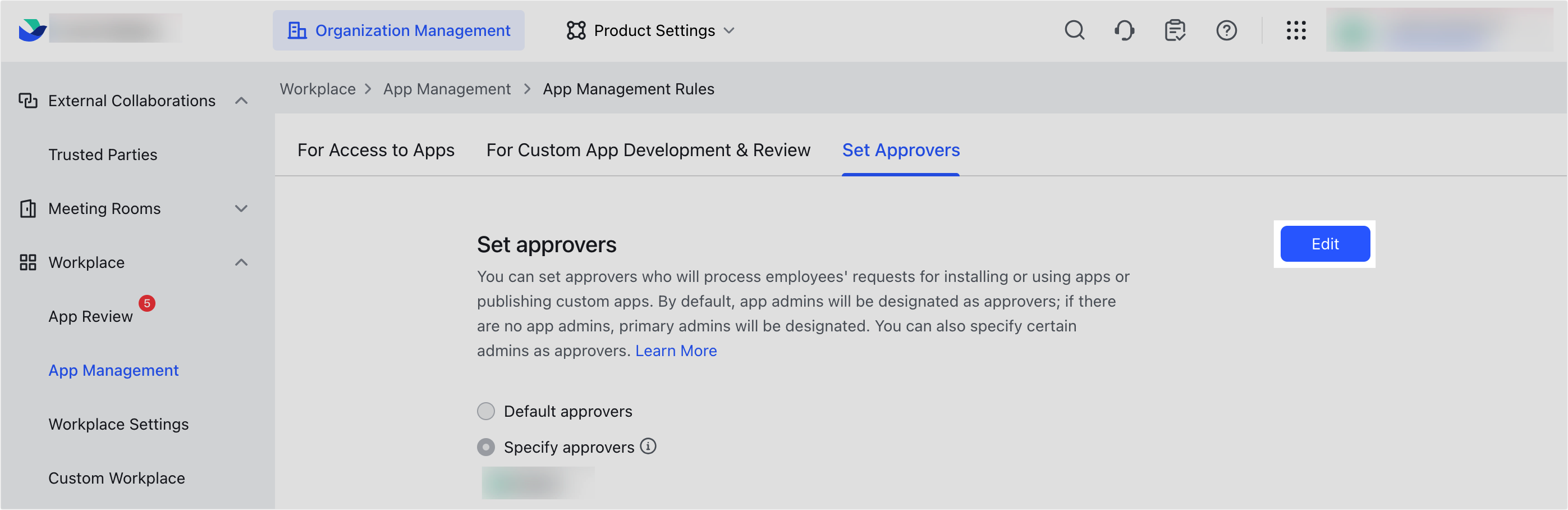This screenshot has width=1568, height=510.
Task: Select the Default approvers radio button
Action: click(x=486, y=411)
